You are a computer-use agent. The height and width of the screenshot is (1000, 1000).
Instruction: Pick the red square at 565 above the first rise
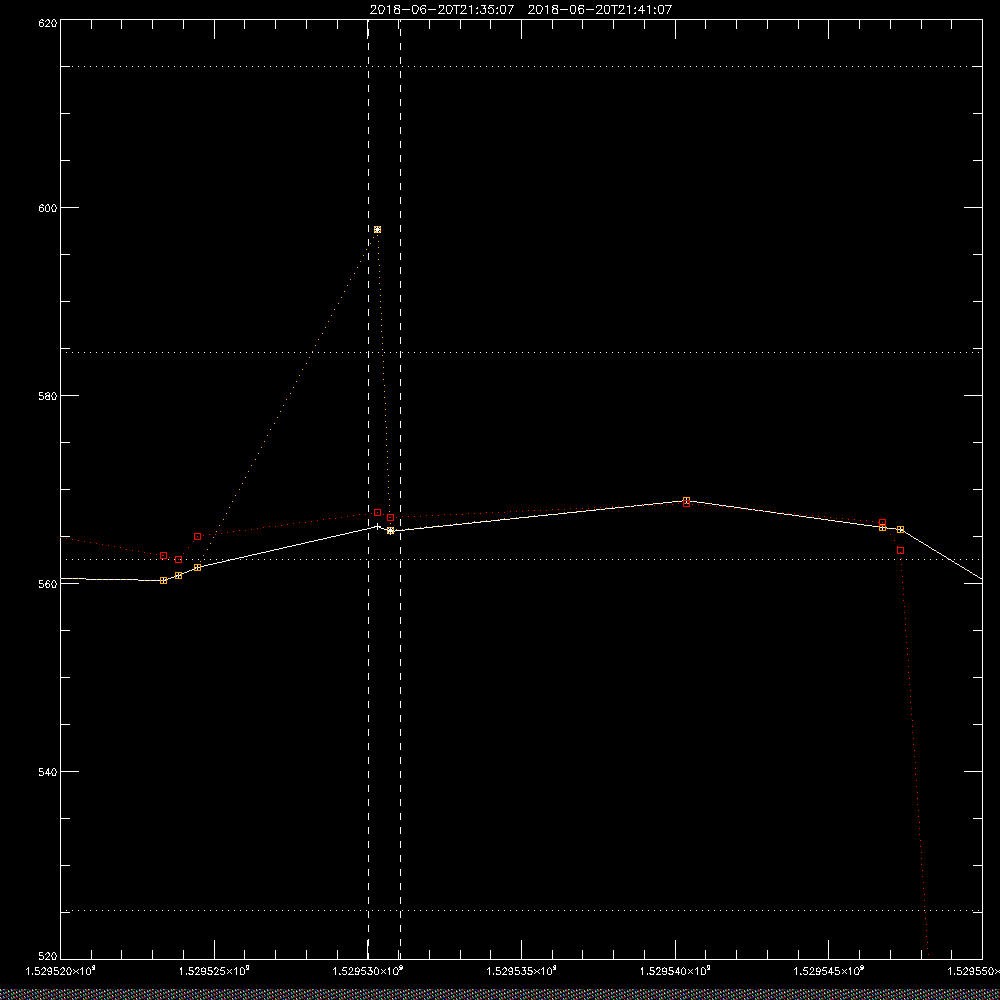198,536
